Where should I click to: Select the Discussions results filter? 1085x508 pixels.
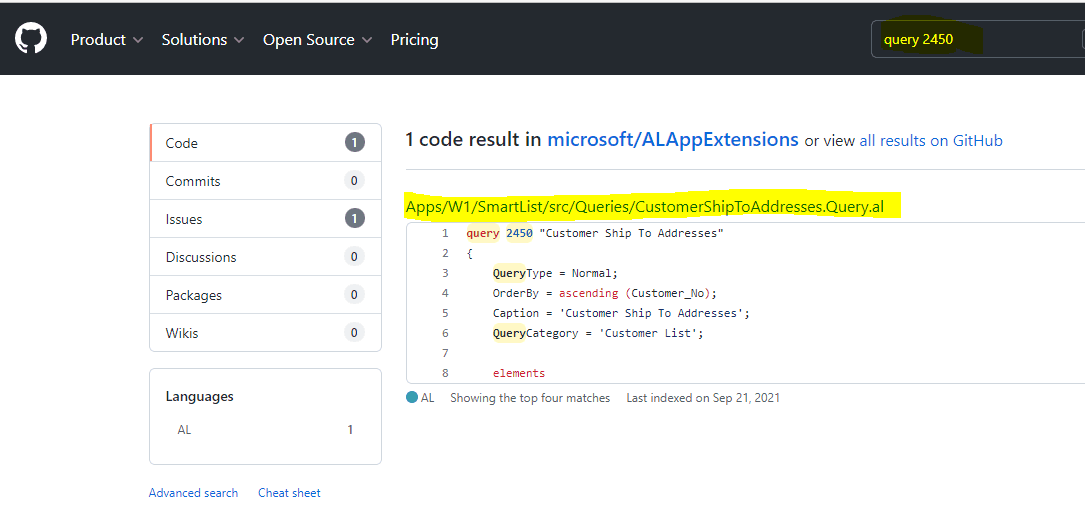pos(266,257)
